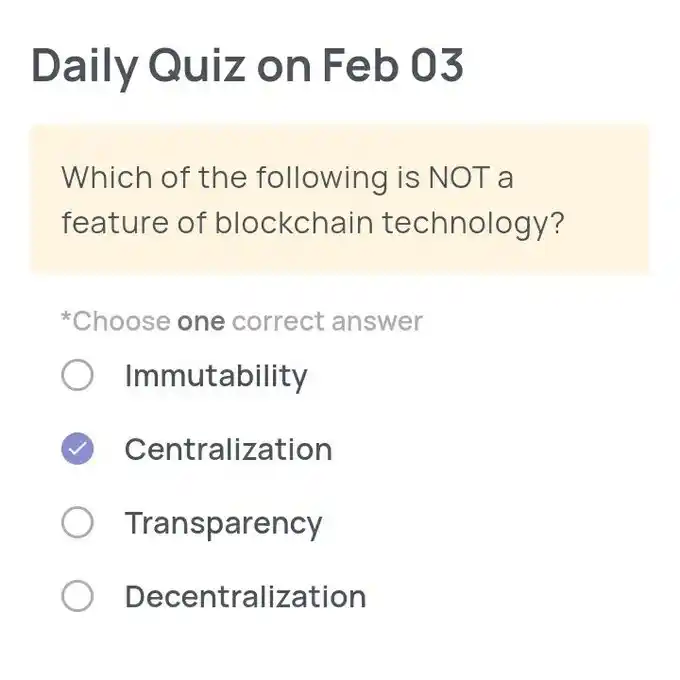
Task: Click the "Decentralization" answer label
Action: tap(245, 597)
